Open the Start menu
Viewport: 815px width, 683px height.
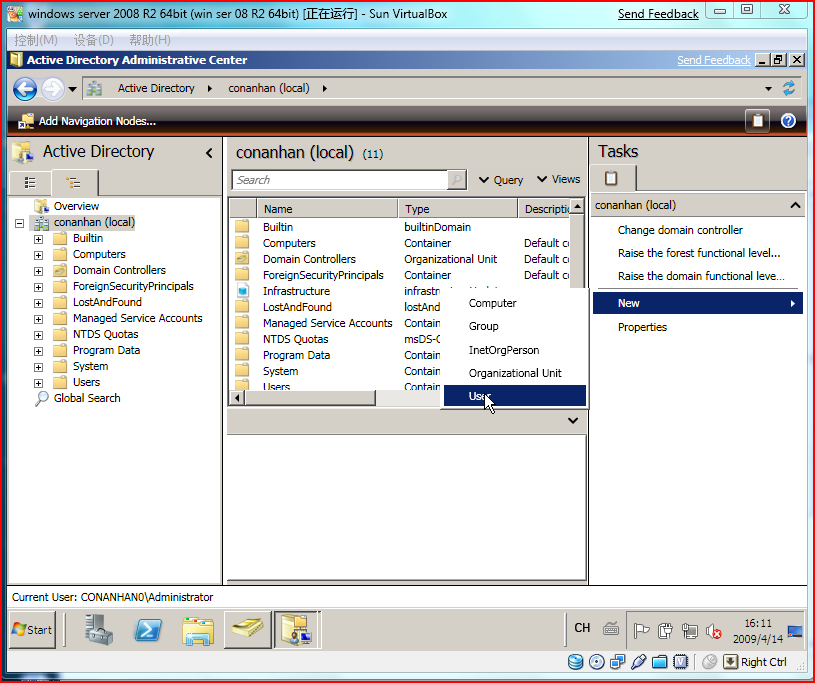(32, 630)
